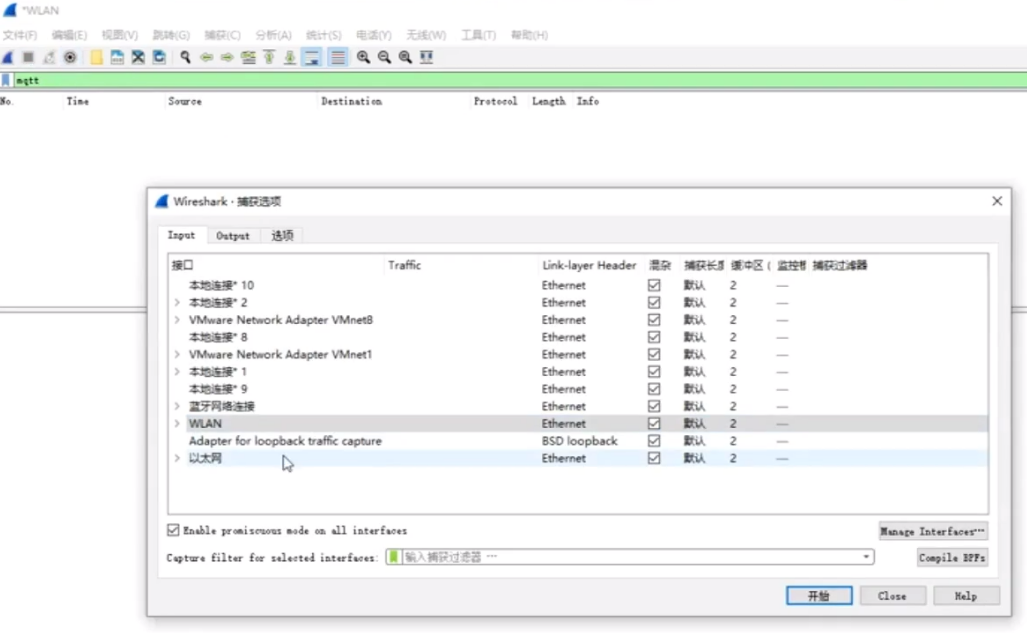
Task: Click the find packet magnifier icon
Action: tap(185, 58)
